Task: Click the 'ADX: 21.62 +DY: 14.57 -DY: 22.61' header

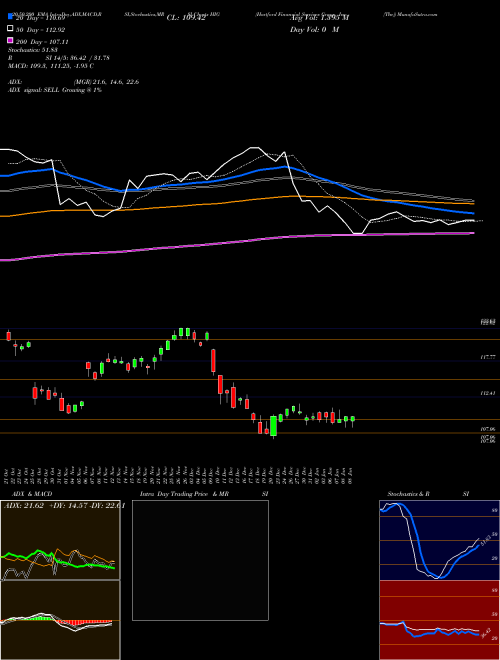Action: tap(64, 506)
